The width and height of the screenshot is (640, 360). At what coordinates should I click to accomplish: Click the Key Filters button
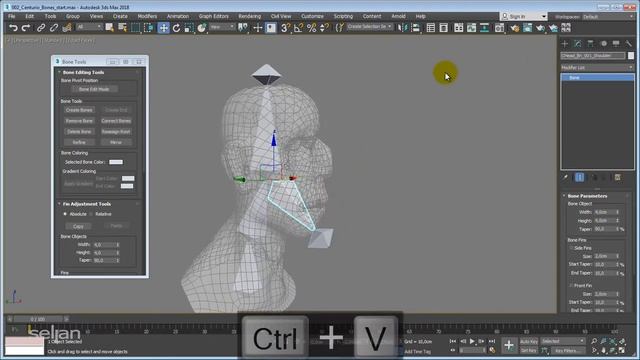point(568,351)
